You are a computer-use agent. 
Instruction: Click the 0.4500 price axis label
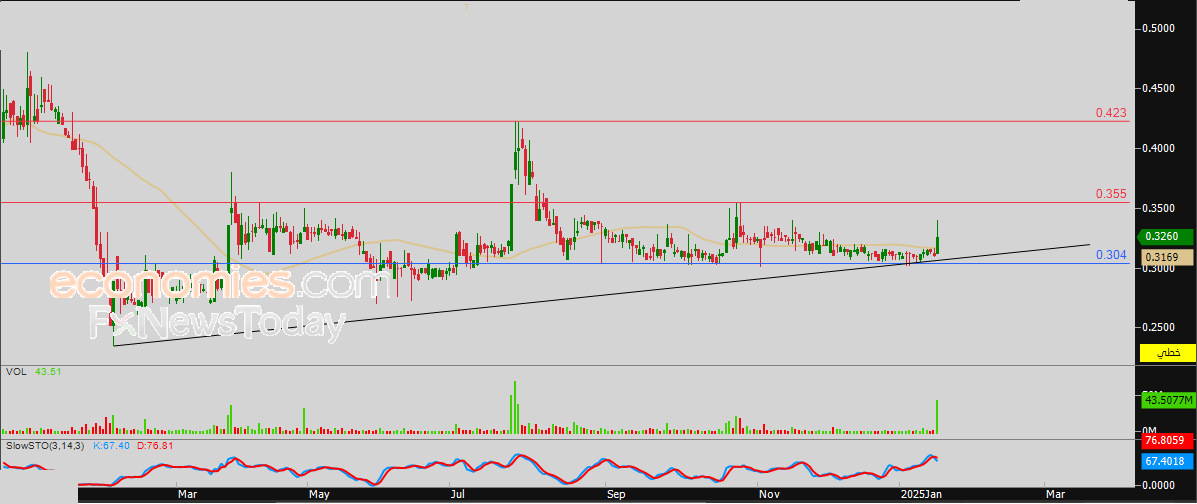point(1157,89)
